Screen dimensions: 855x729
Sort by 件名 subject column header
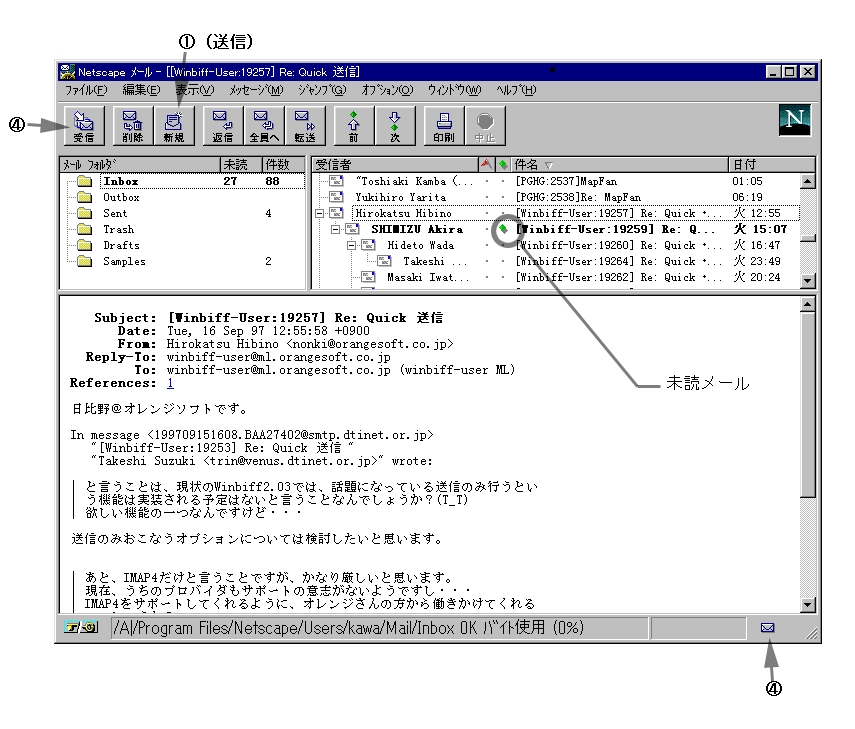click(x=619, y=164)
